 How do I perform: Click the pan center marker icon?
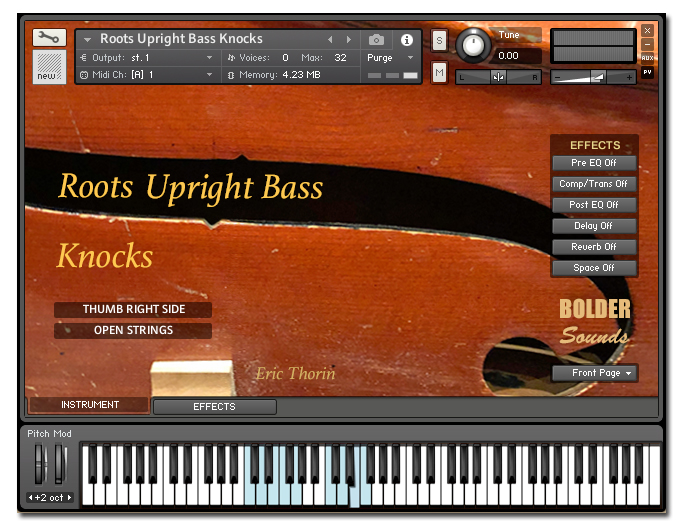click(x=498, y=77)
